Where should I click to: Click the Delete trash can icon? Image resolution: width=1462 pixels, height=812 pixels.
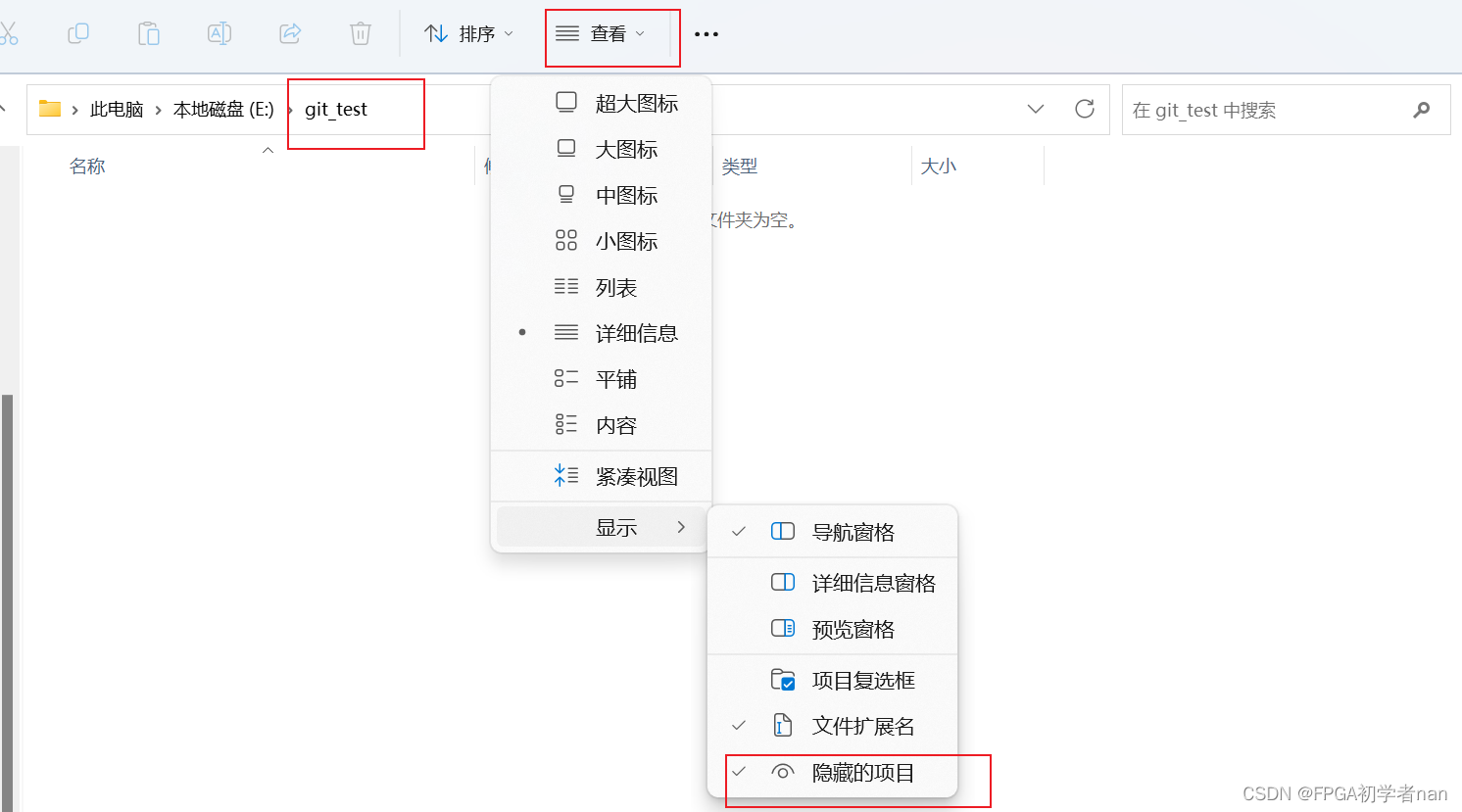[x=361, y=33]
